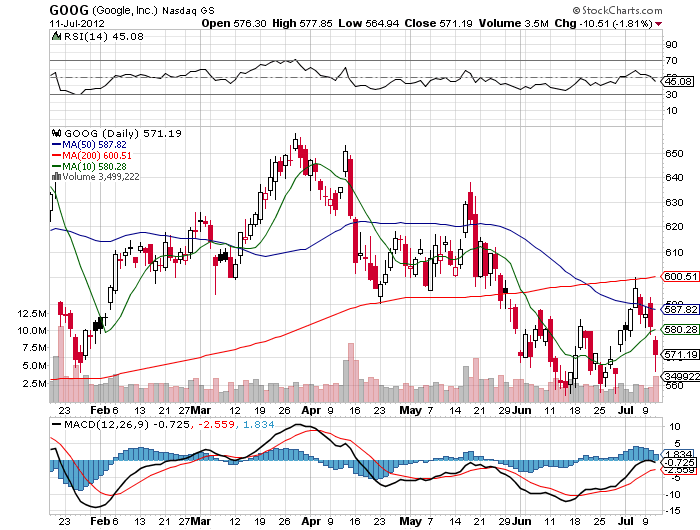Click the red down arrow beside change

pyautogui.click(x=658, y=24)
